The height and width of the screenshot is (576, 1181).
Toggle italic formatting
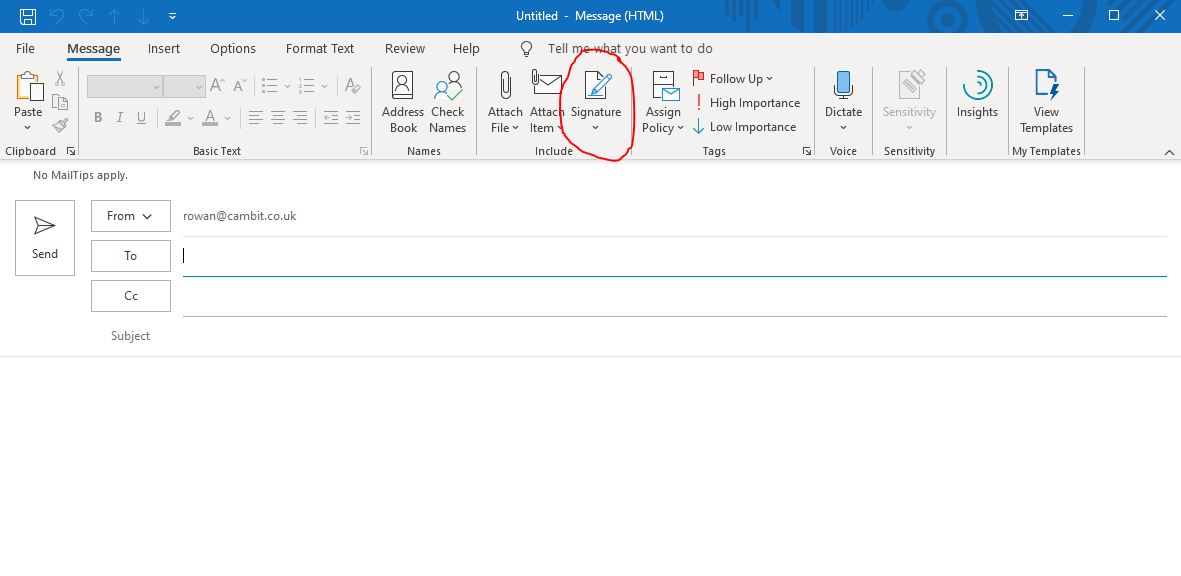[119, 117]
